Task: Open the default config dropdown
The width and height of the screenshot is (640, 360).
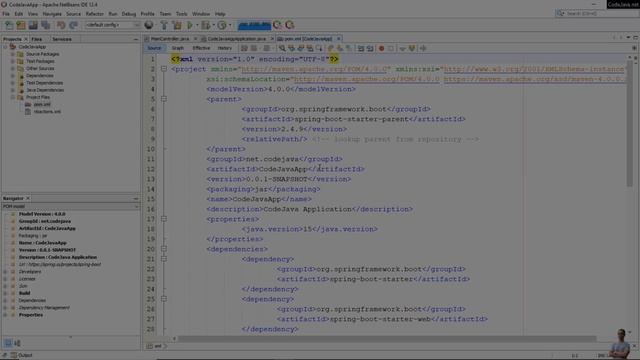Action: coord(112,25)
